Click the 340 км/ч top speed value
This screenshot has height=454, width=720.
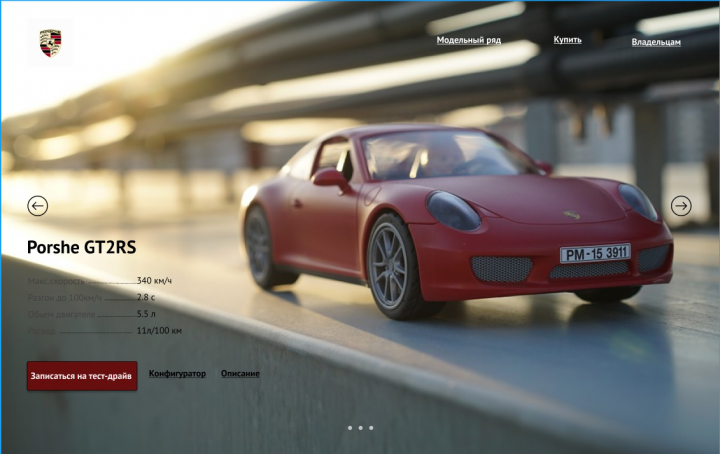[x=154, y=280]
